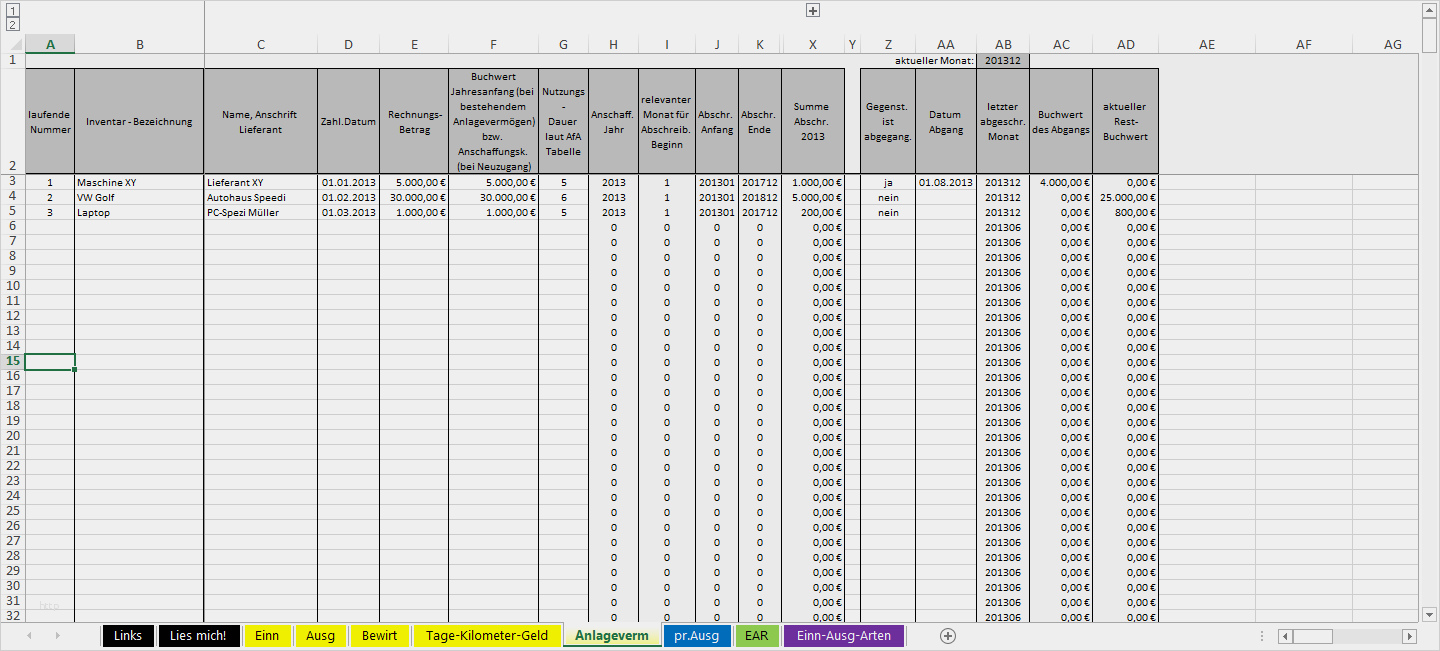
Task: Select row header 15
Action: 12,361
